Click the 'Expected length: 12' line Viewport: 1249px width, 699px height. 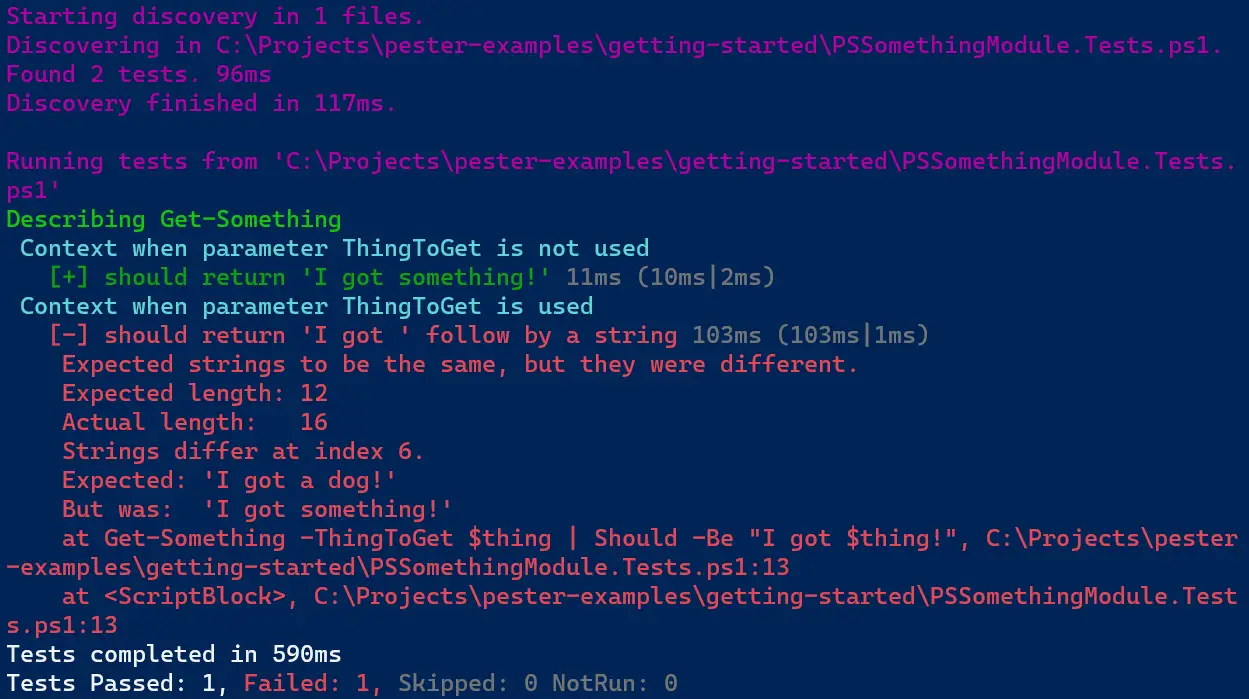click(x=194, y=393)
